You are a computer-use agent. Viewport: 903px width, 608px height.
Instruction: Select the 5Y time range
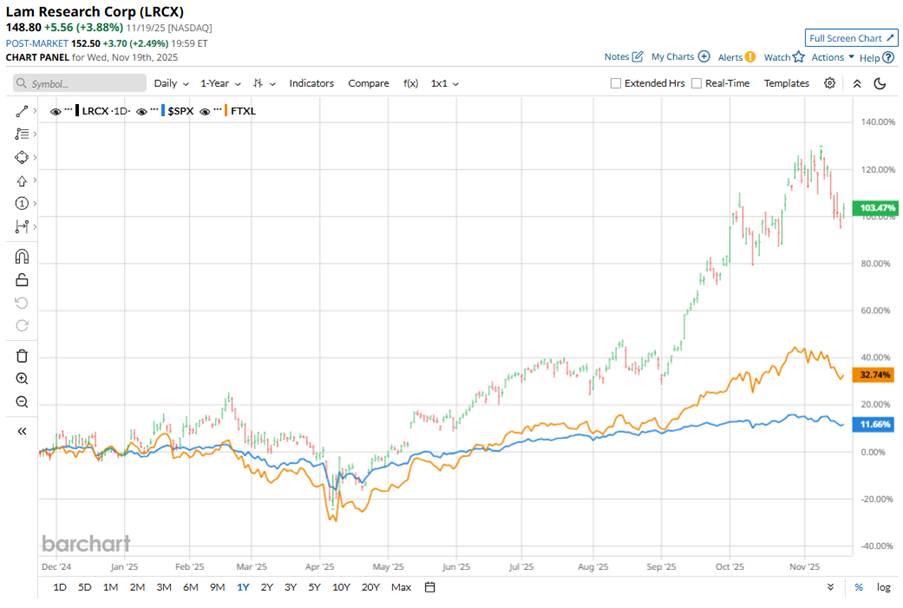pyautogui.click(x=315, y=587)
